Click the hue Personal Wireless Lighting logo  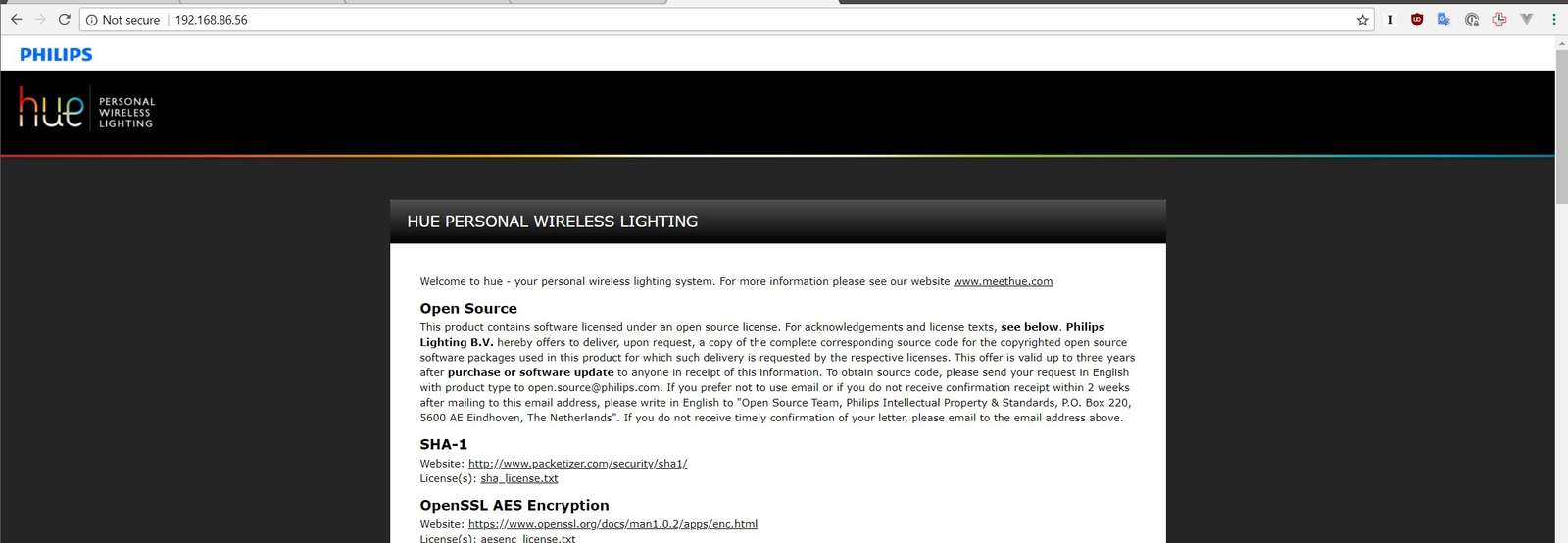(86, 108)
